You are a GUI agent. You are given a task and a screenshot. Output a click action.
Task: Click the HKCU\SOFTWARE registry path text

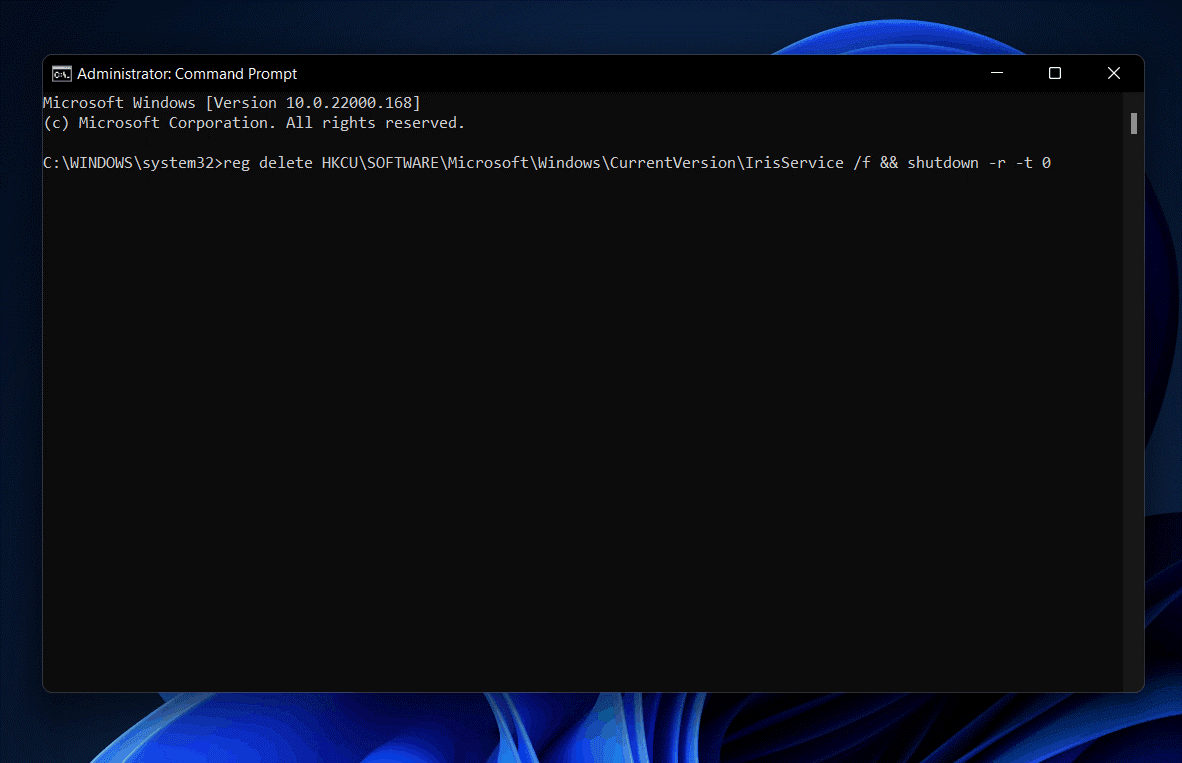[583, 163]
